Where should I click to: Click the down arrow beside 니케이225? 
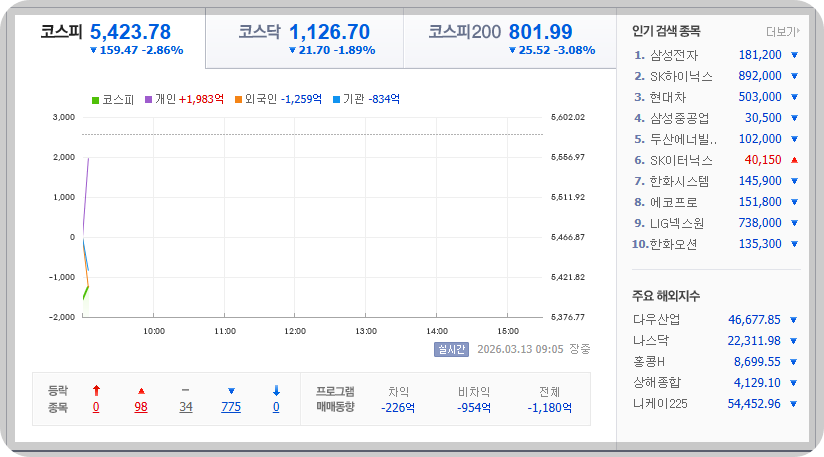click(x=794, y=404)
